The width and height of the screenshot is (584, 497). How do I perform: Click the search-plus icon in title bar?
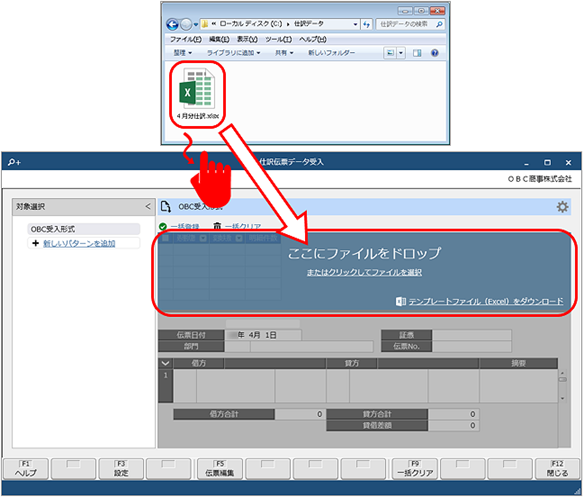[x=15, y=162]
